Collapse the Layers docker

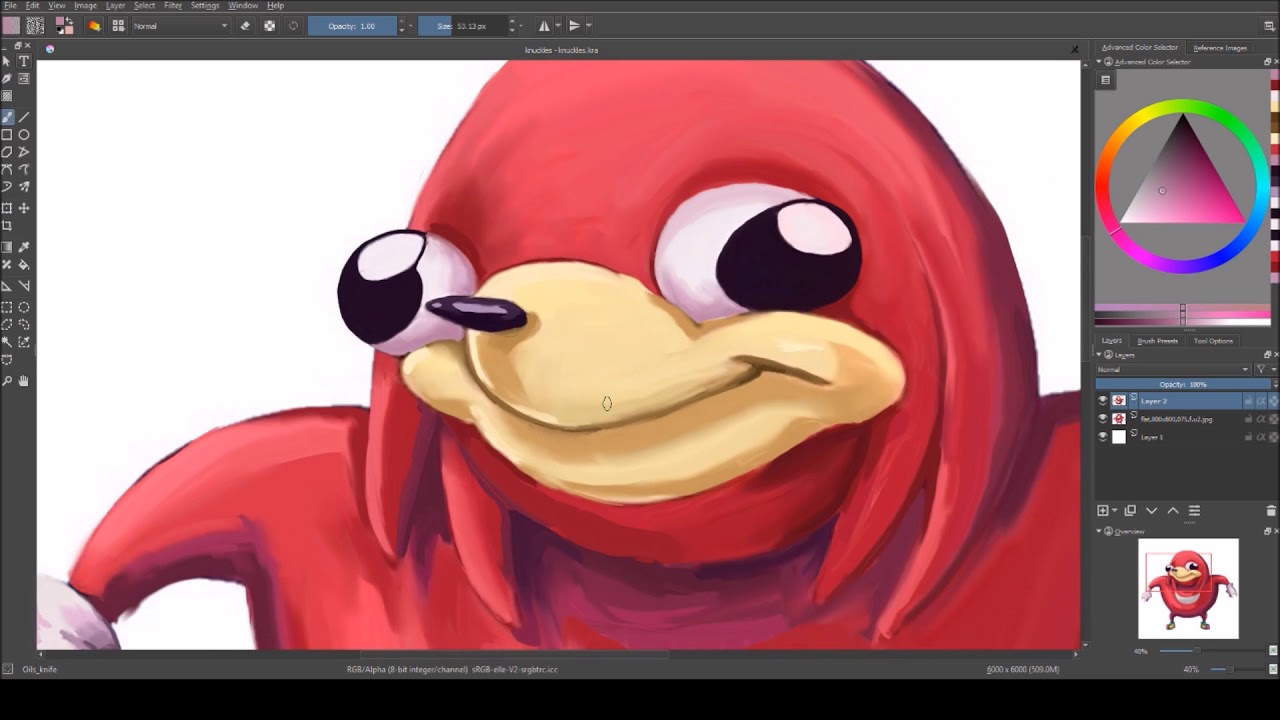(1100, 355)
